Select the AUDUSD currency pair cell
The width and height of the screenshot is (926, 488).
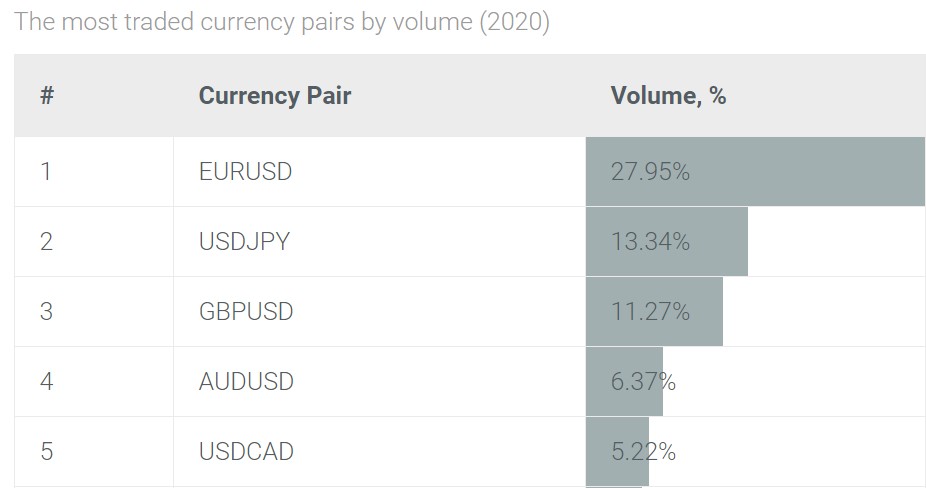point(380,382)
